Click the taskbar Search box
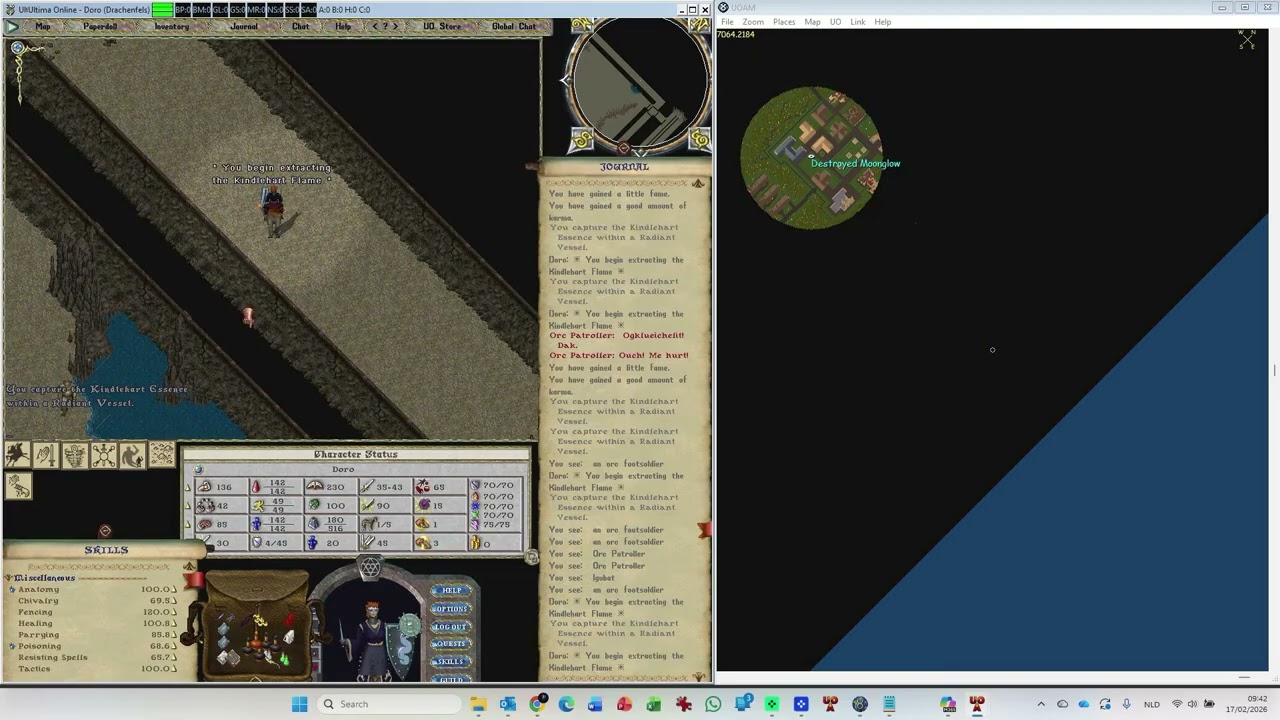The width and height of the screenshot is (1280, 720). coord(387,704)
